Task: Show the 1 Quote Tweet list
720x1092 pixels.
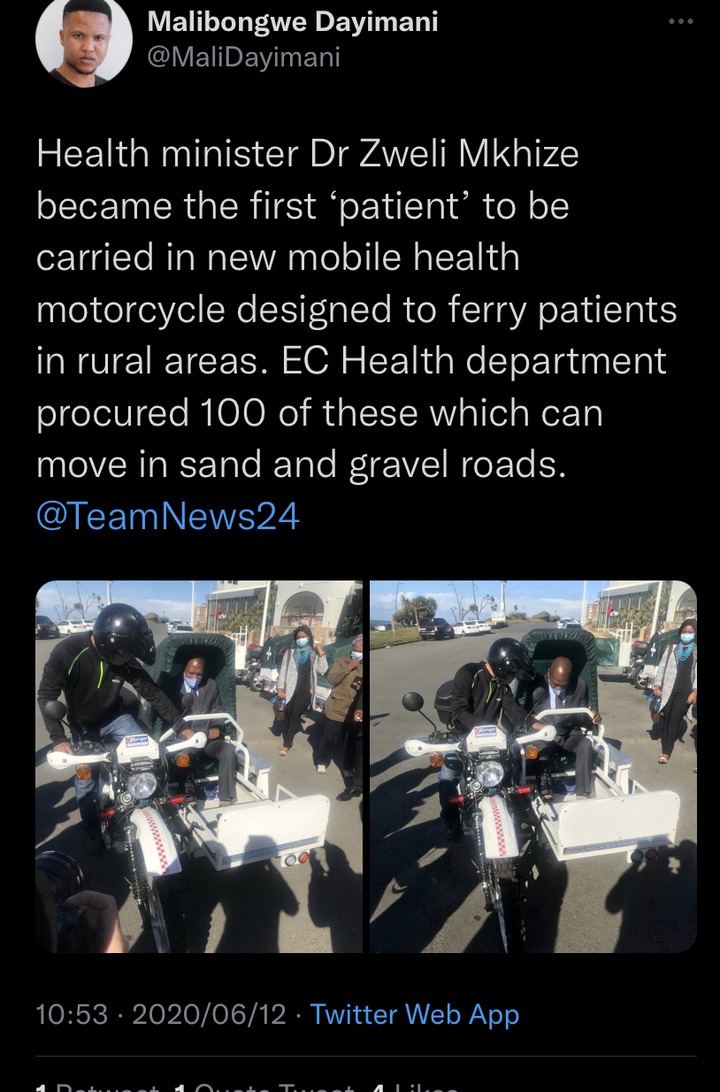Action: (265, 1086)
